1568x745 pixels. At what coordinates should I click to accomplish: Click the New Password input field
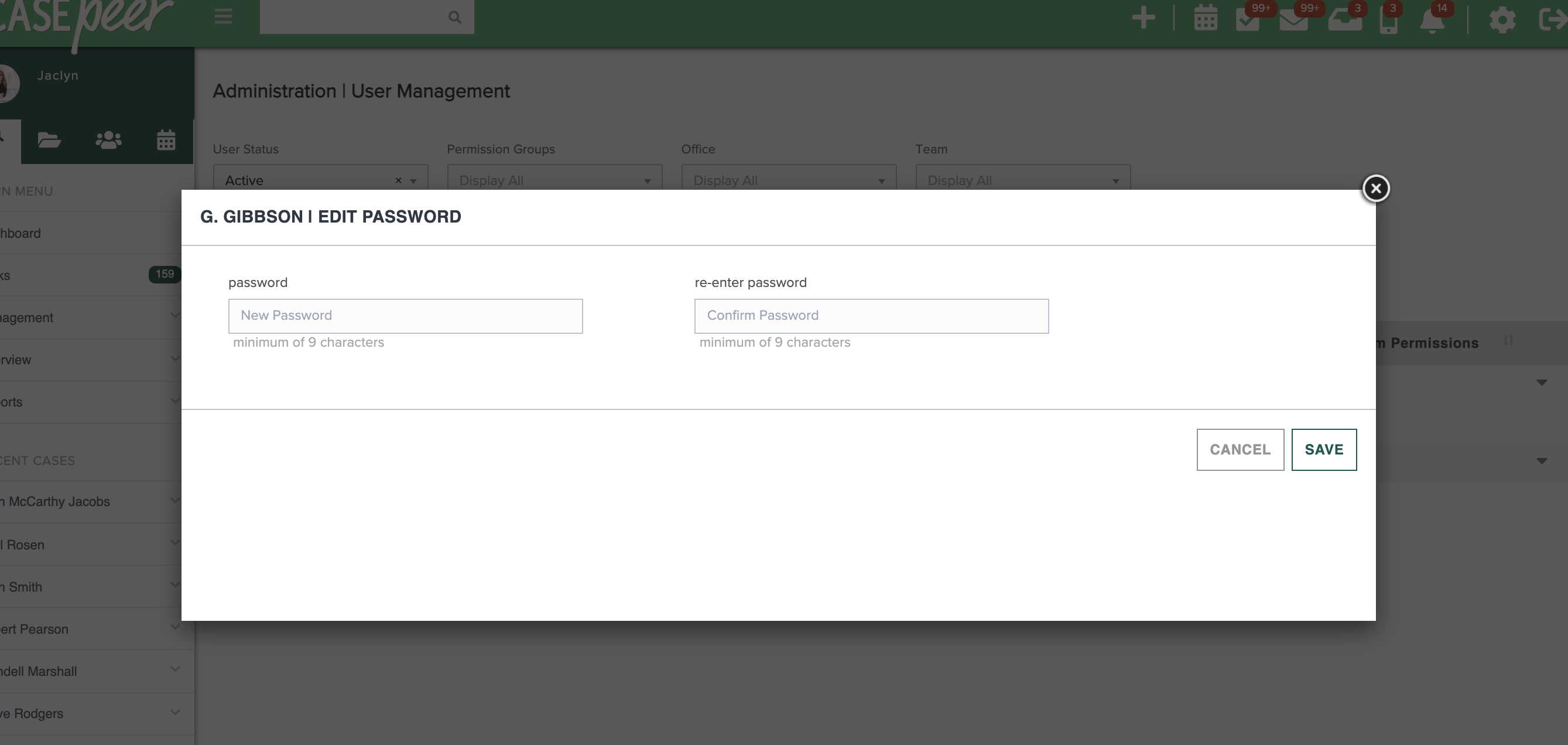405,316
